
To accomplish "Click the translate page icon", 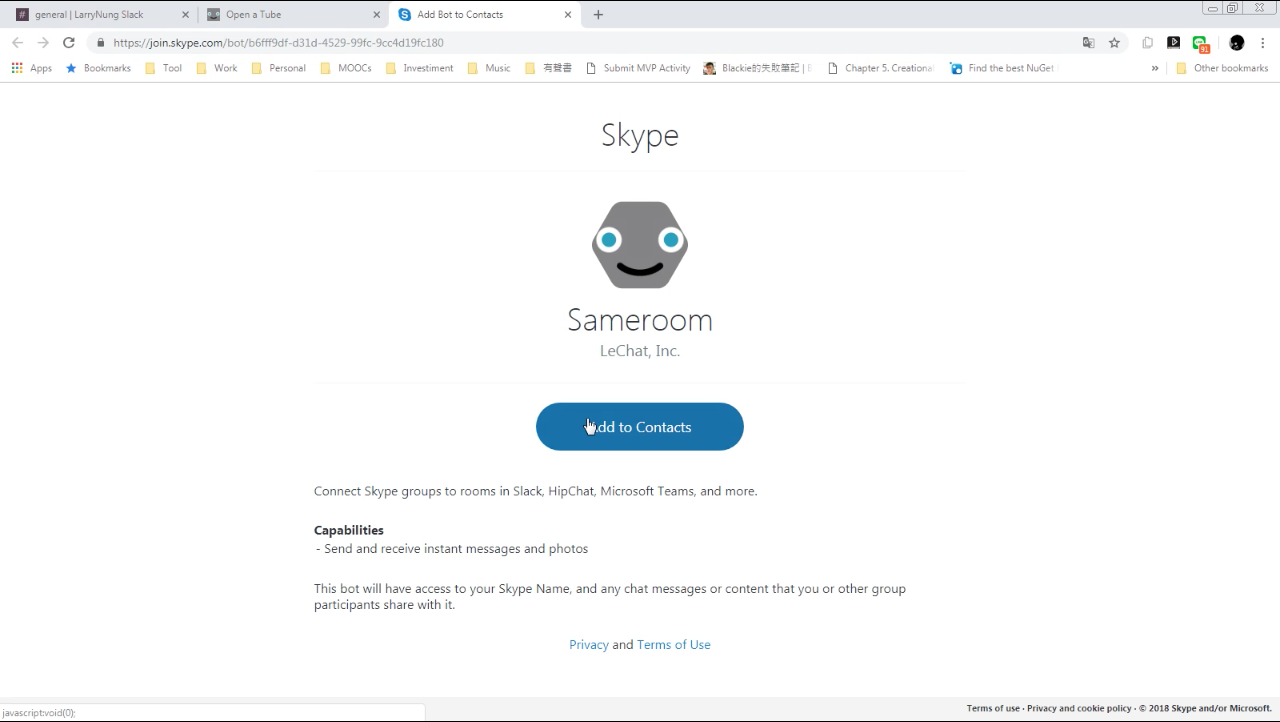I will point(1088,43).
